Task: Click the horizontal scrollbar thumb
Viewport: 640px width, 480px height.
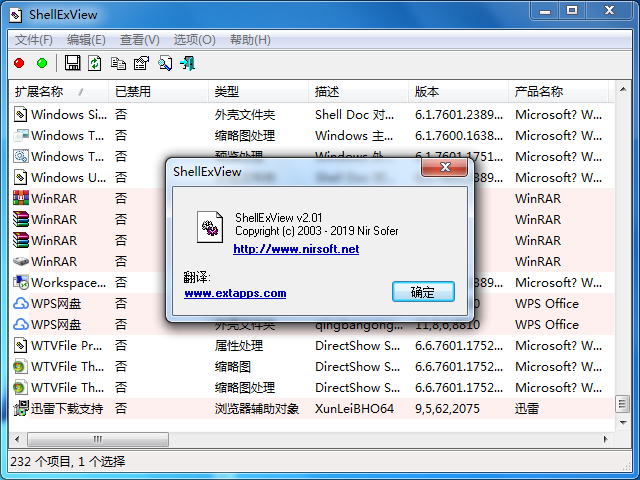Action: (x=98, y=440)
